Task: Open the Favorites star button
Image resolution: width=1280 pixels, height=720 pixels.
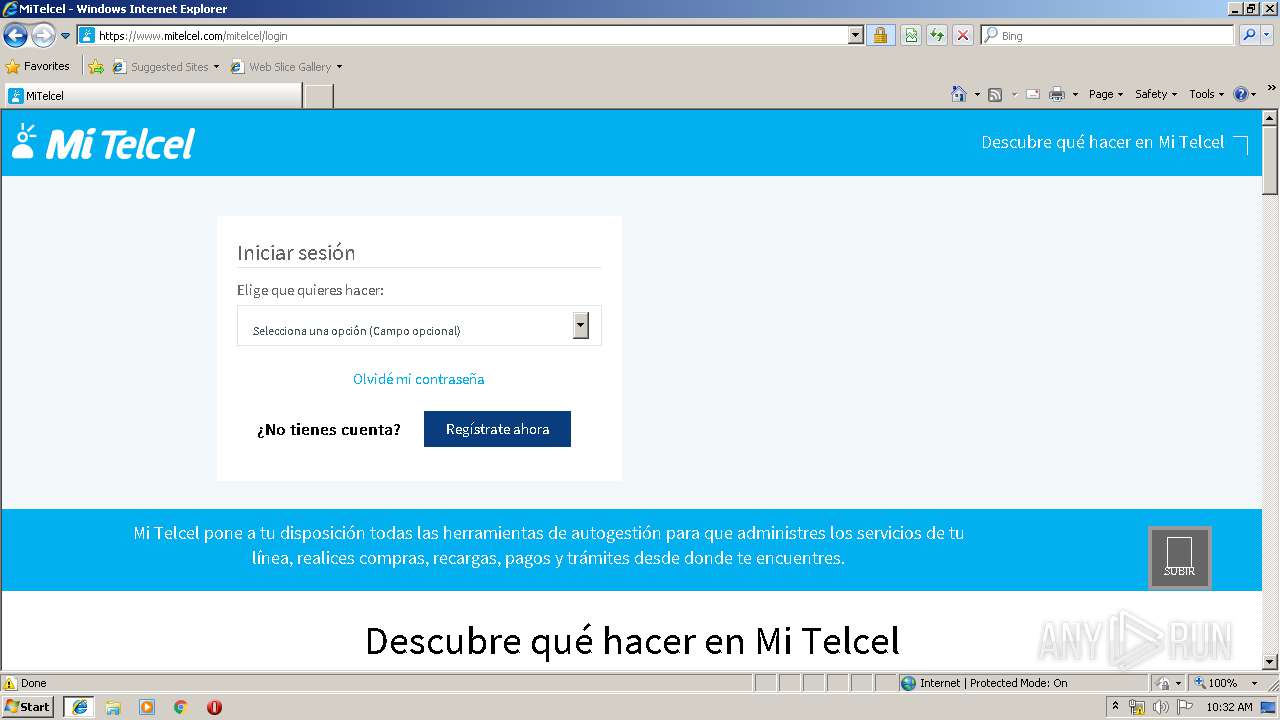Action: [x=37, y=66]
